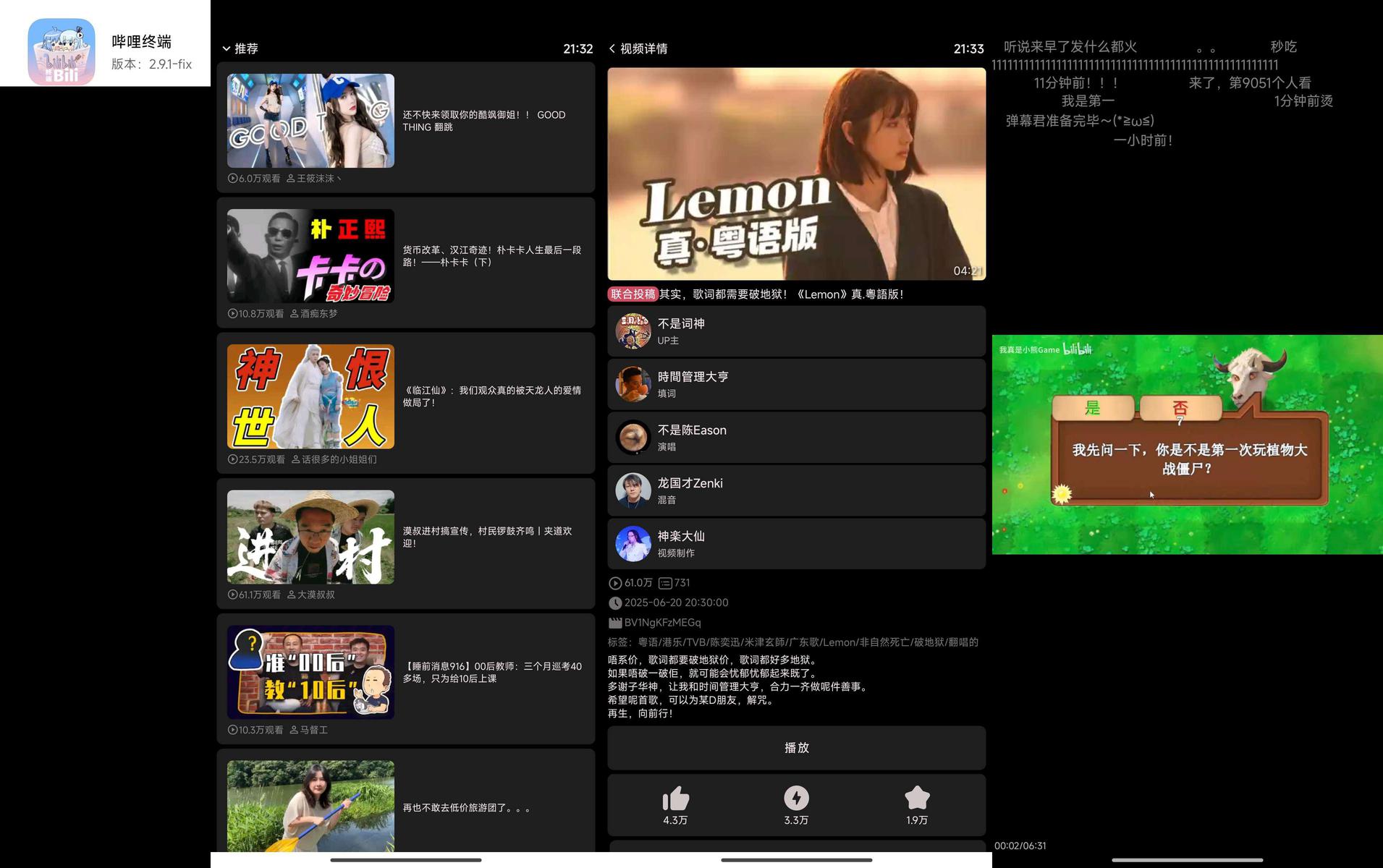1383x868 pixels.
Task: Expand the 推荐 dropdown chevron
Action: coord(227,48)
